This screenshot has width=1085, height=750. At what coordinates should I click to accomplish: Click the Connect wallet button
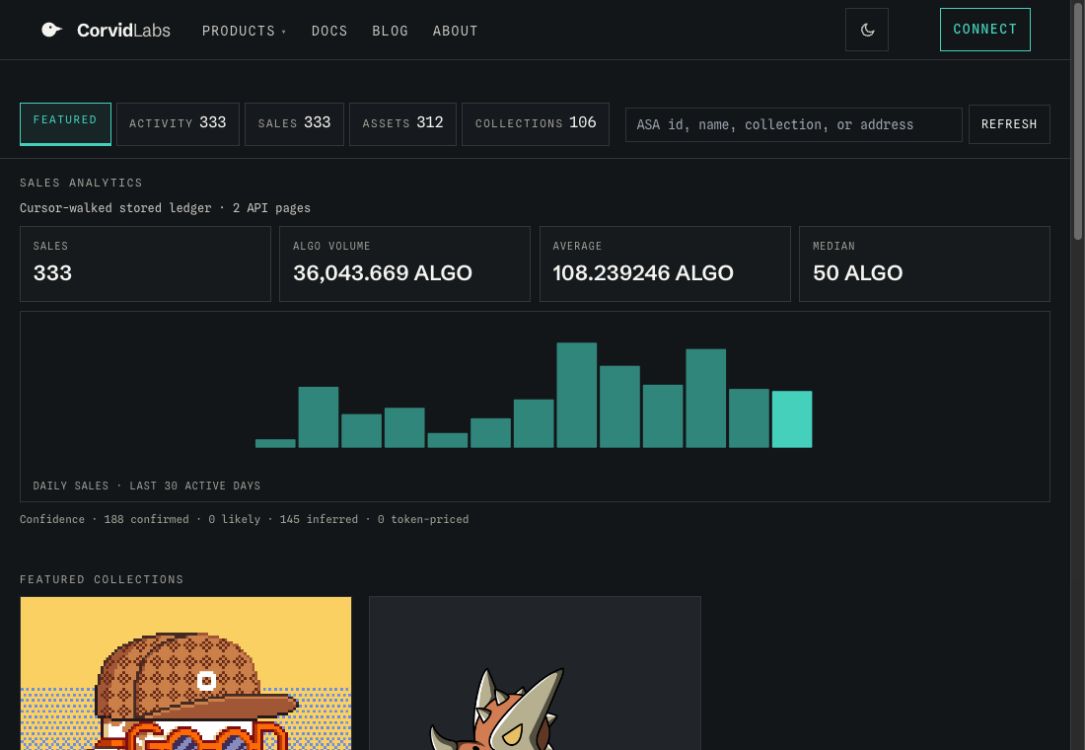click(x=985, y=30)
